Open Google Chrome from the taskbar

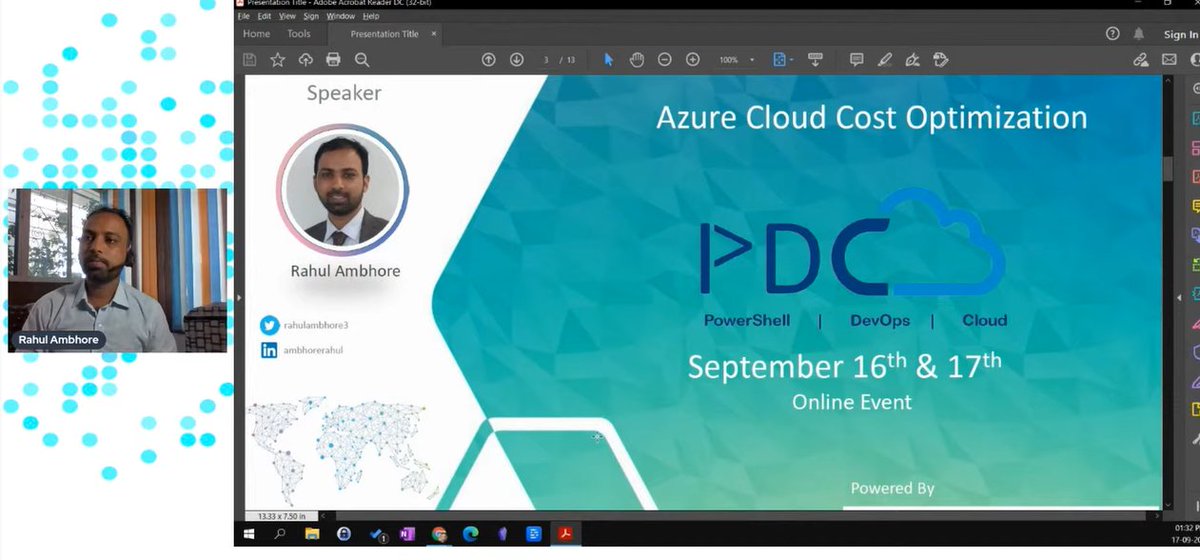tap(439, 534)
